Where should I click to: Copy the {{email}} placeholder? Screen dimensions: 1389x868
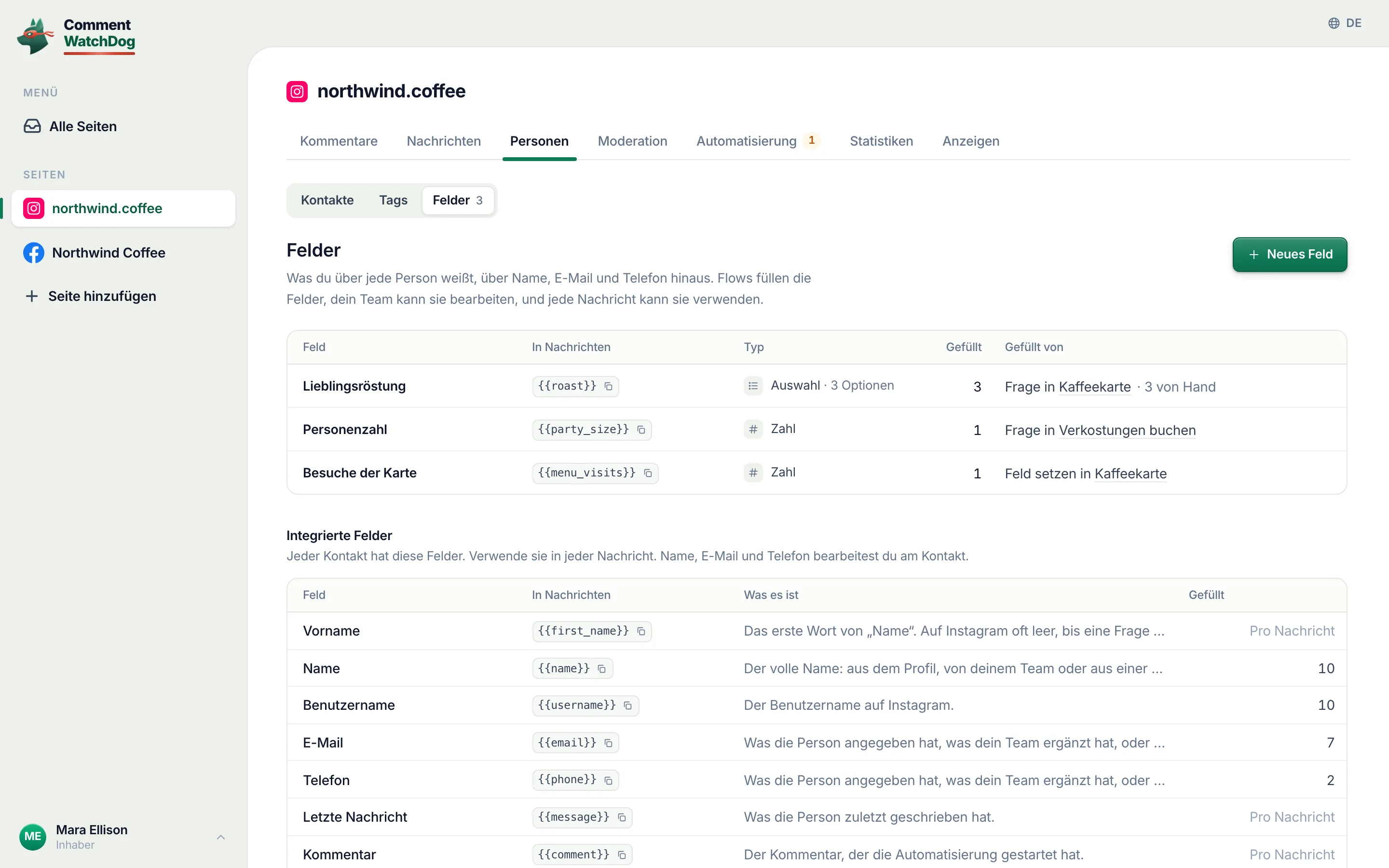[608, 743]
